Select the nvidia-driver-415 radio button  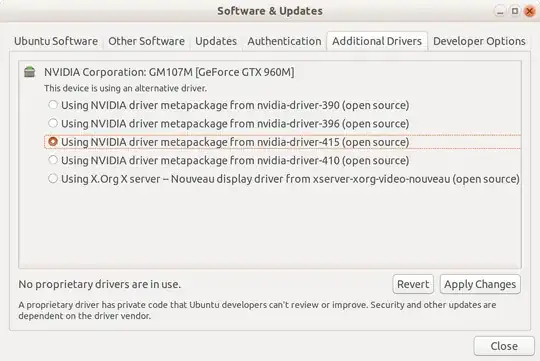(53, 142)
